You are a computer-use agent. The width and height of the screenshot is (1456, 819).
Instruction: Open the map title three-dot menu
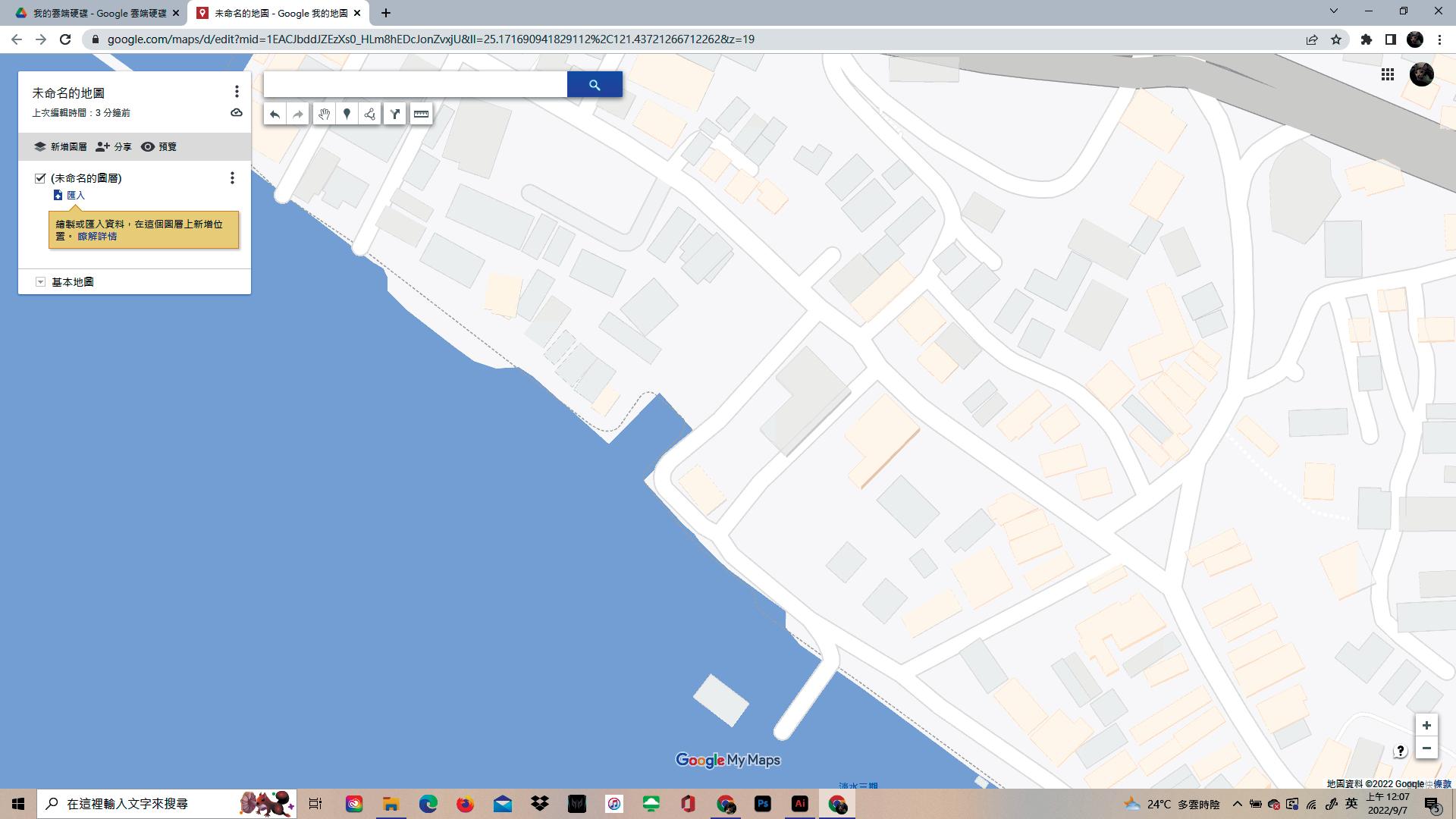tap(237, 92)
